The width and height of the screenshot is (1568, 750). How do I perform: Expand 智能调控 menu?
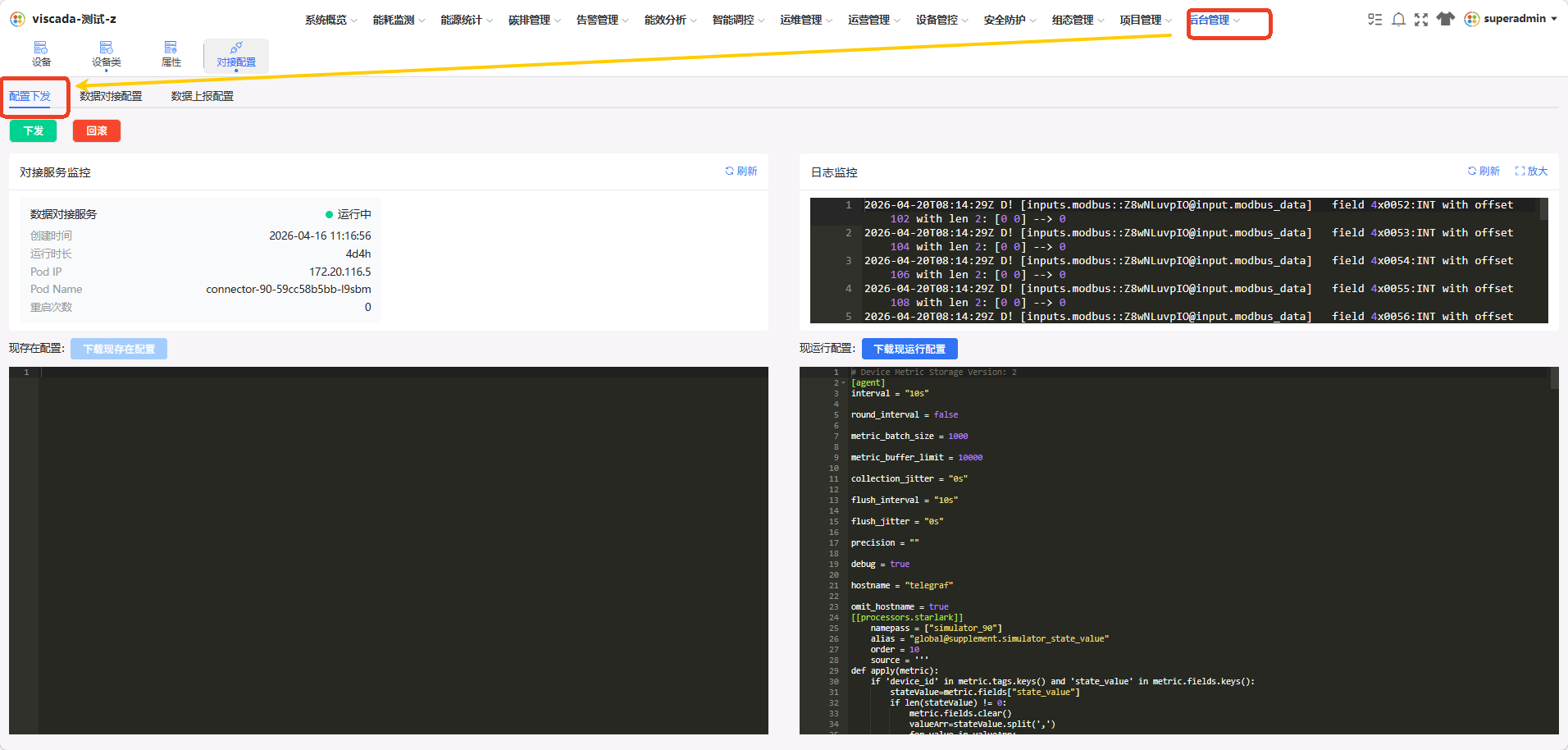(738, 20)
